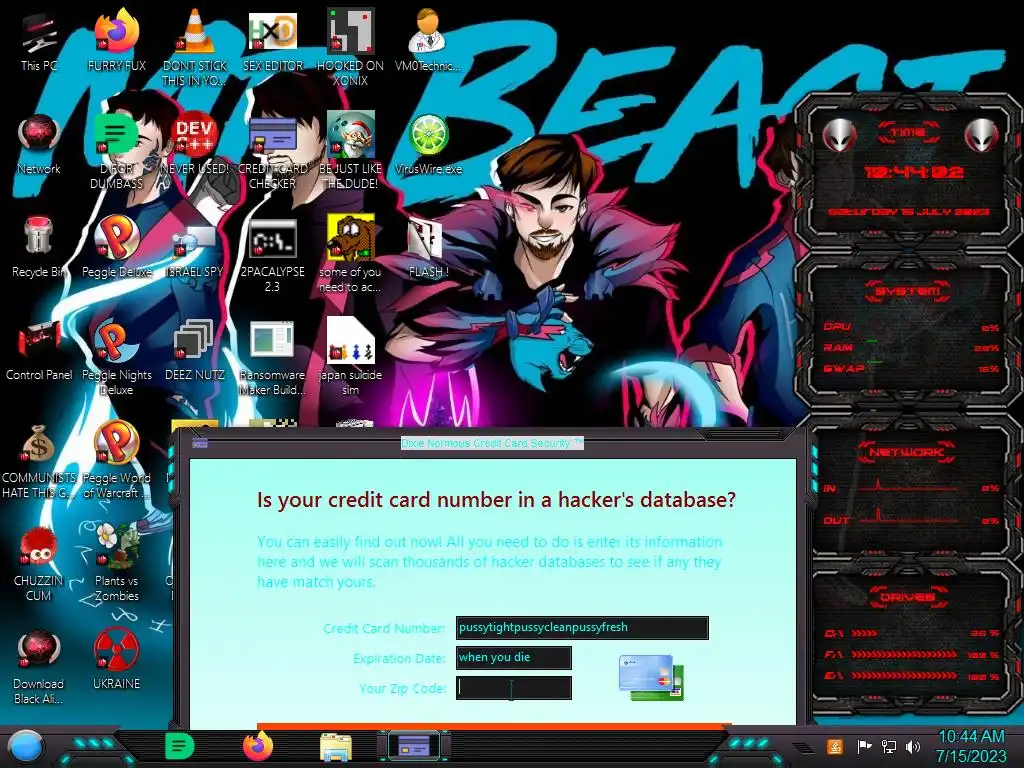1024x768 pixels.
Task: Launch the Plants vs Zombies shortcut
Action: pos(117,563)
